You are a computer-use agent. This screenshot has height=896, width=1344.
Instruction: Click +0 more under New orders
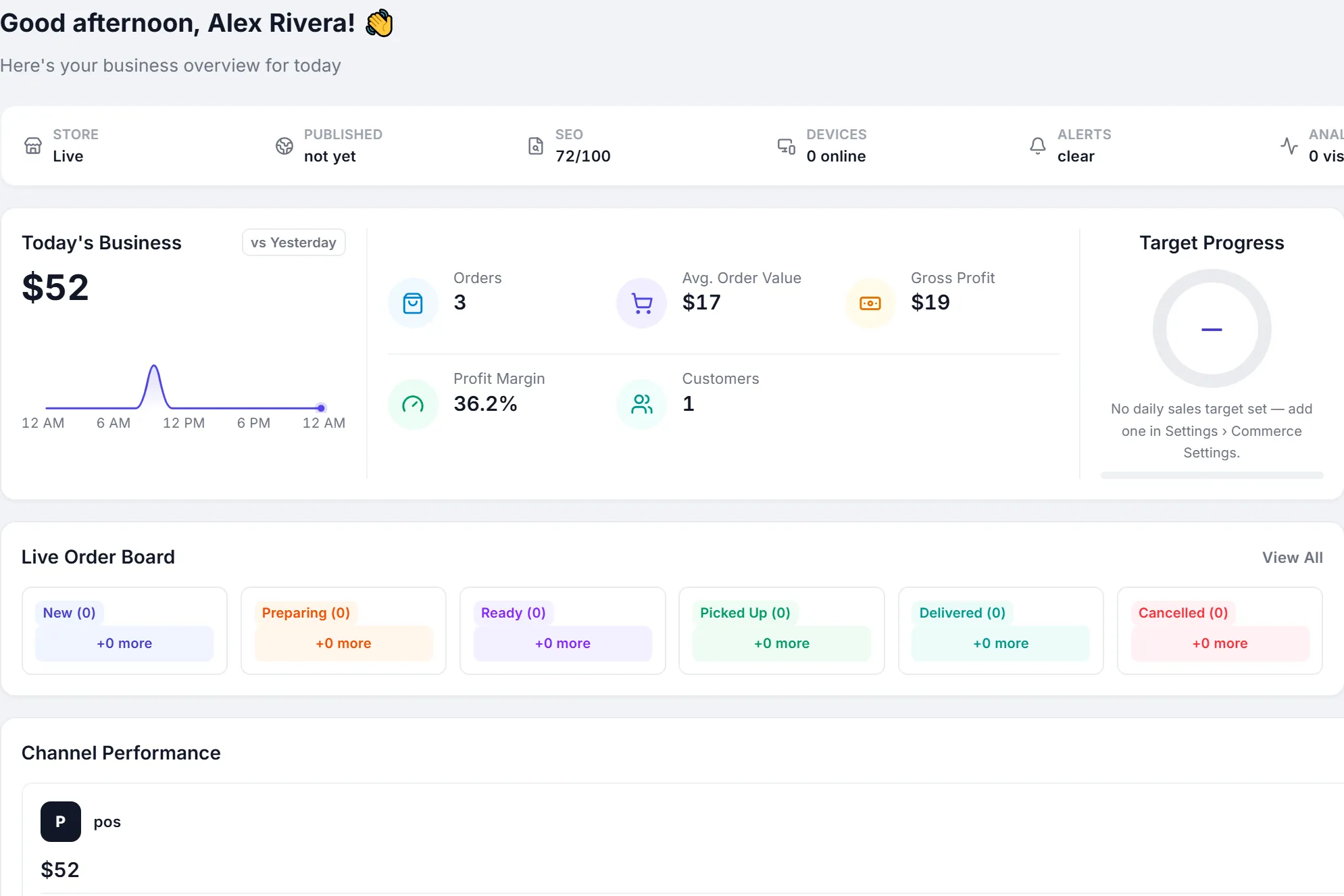click(x=124, y=643)
